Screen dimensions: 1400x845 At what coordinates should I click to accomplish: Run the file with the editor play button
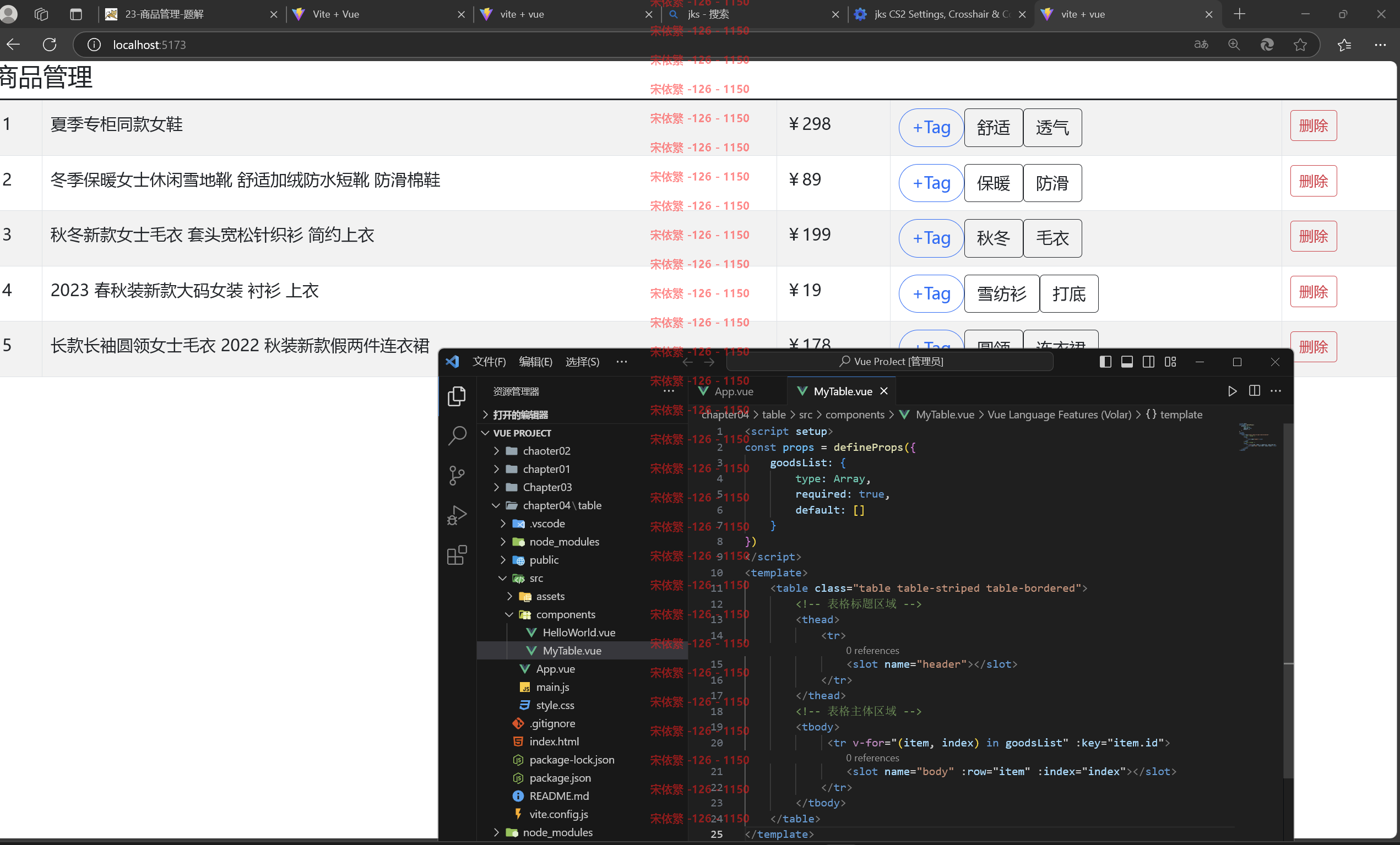[1232, 391]
